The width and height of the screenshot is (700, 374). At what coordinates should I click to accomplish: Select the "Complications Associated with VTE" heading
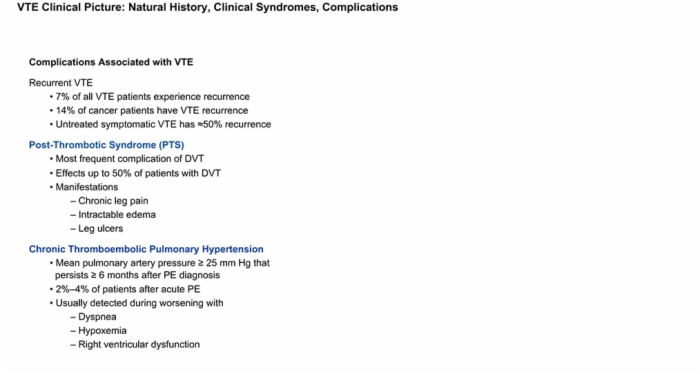pyautogui.click(x=111, y=62)
